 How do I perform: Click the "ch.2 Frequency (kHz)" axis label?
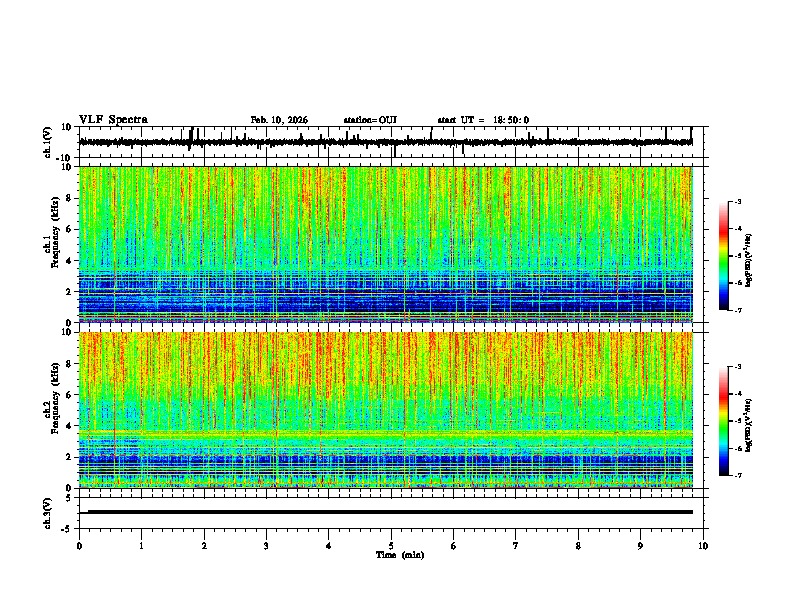[x=51, y=398]
